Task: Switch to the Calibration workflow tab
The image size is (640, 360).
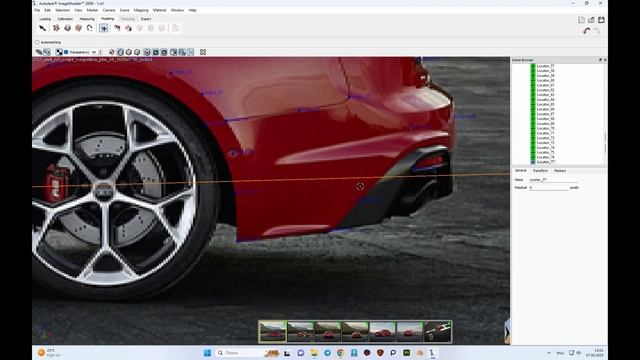Action: click(x=65, y=19)
